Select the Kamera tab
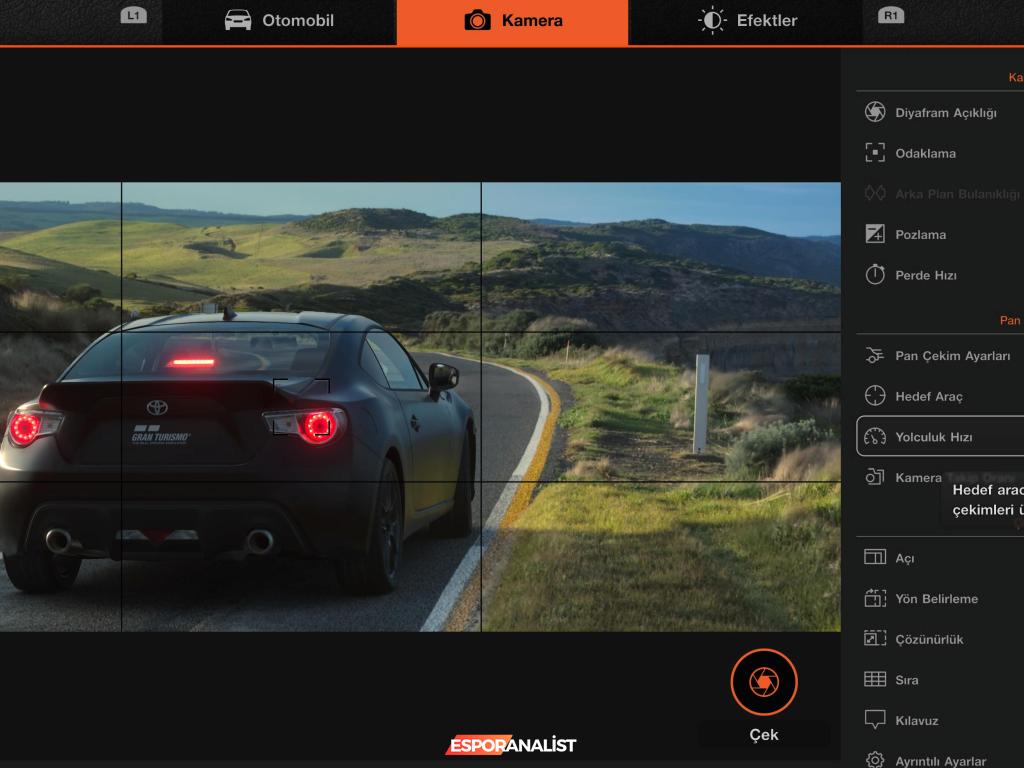The image size is (1024, 768). pyautogui.click(x=513, y=21)
